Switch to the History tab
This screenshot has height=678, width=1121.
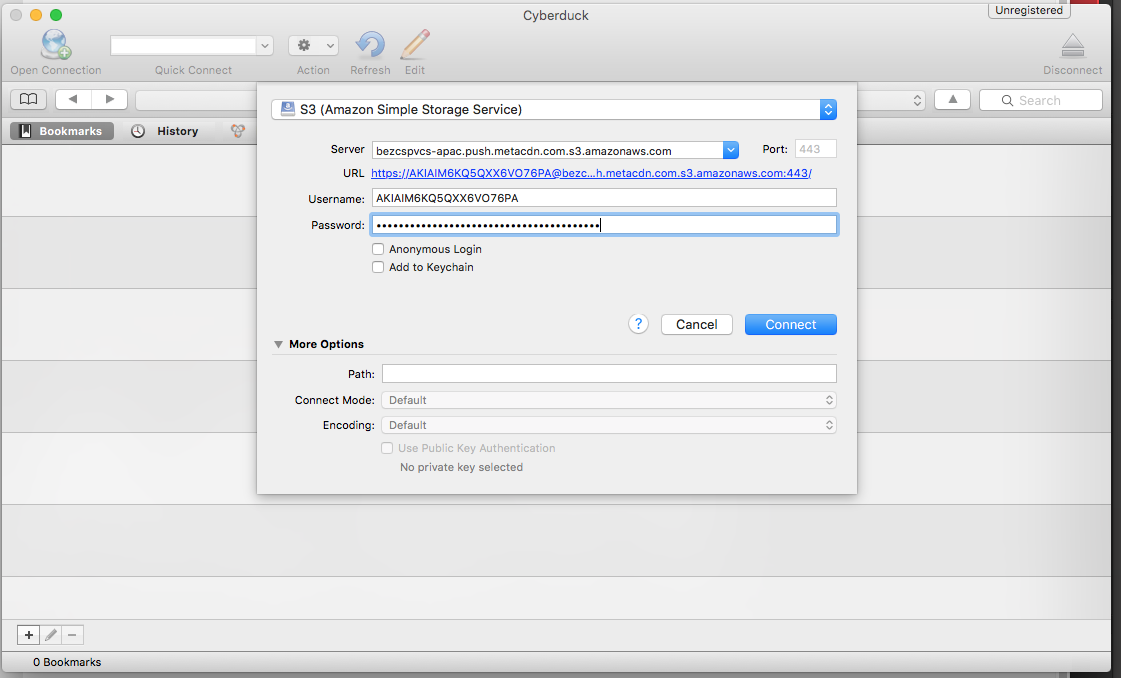coord(165,131)
